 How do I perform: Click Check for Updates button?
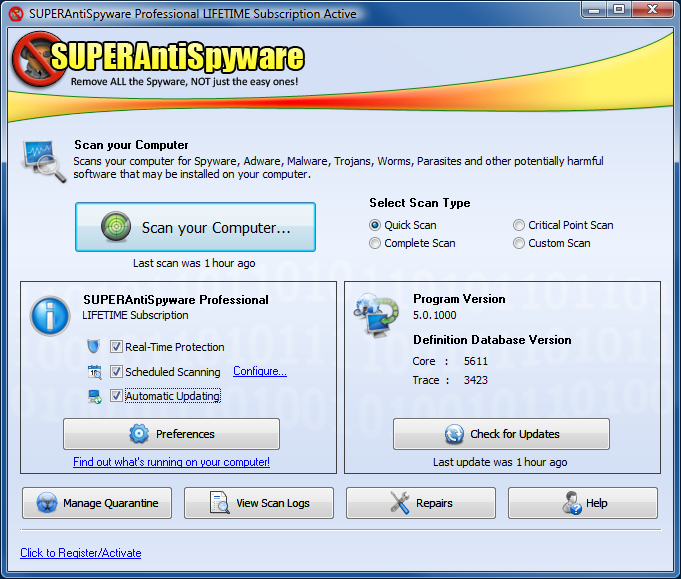coord(501,434)
